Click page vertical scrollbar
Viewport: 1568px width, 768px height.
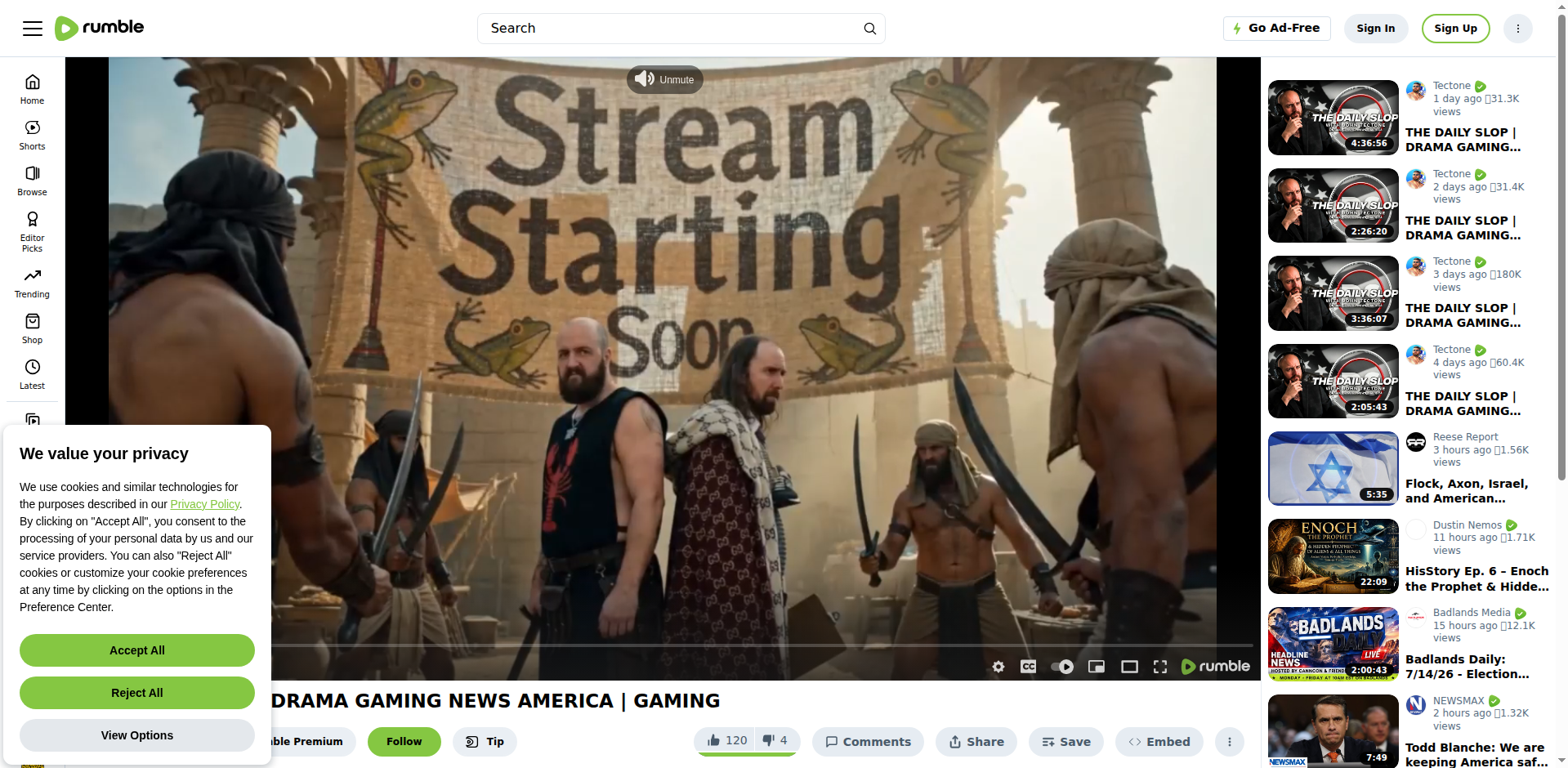pyautogui.click(x=1561, y=245)
